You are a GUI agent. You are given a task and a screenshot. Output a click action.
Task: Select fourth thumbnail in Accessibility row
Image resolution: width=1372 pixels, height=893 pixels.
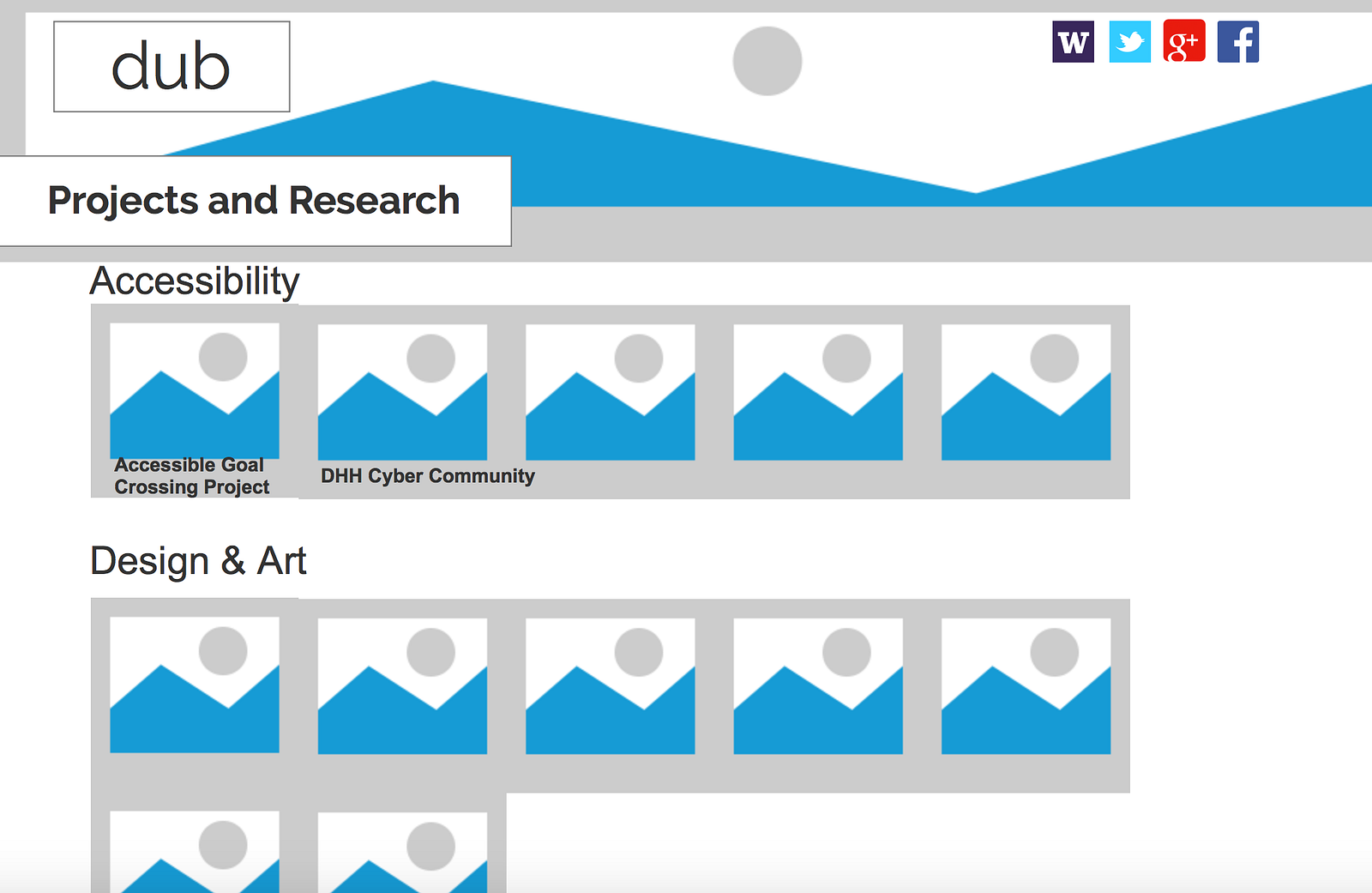[818, 392]
